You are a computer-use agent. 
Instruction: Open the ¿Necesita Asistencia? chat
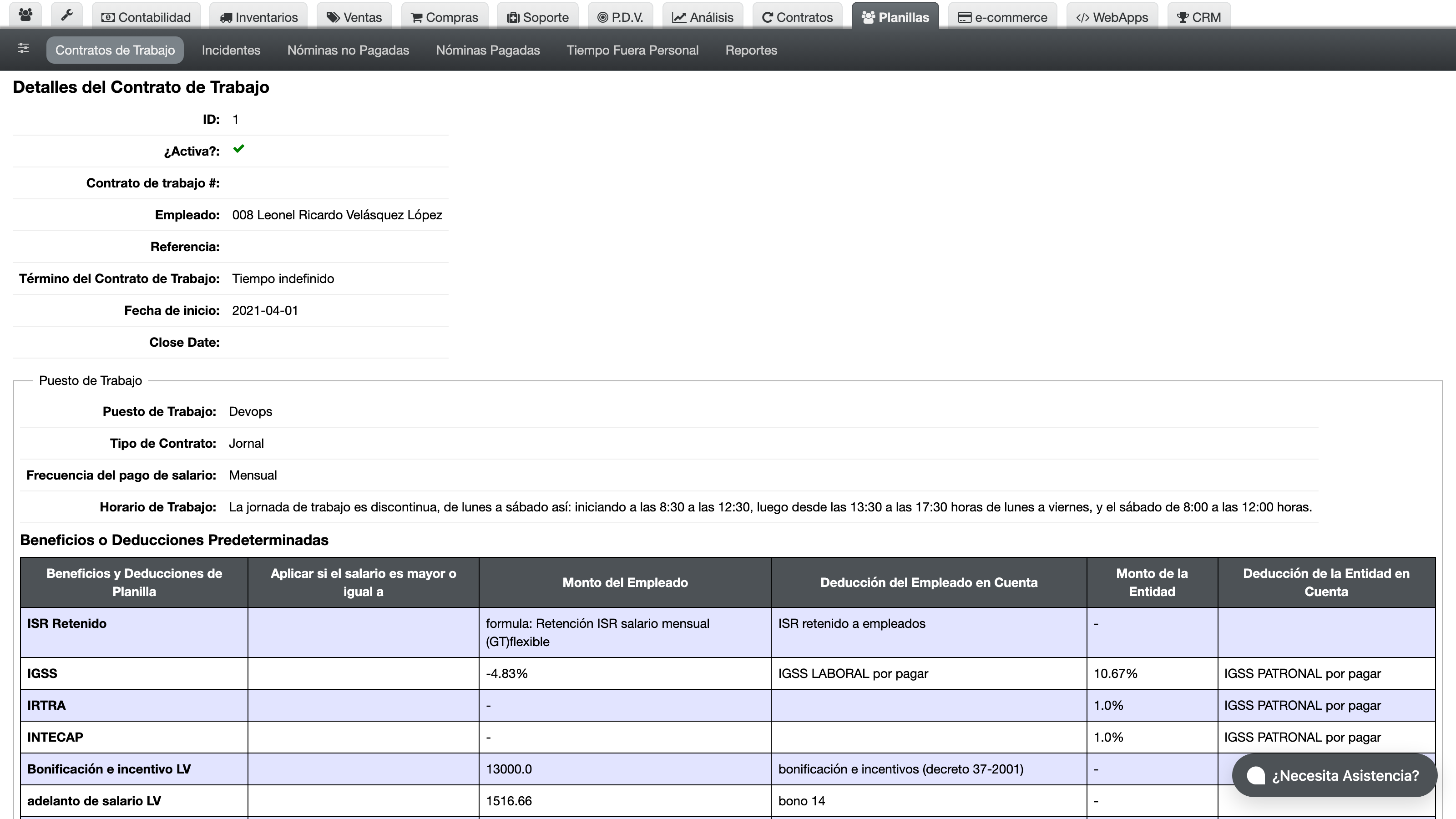tap(1334, 775)
